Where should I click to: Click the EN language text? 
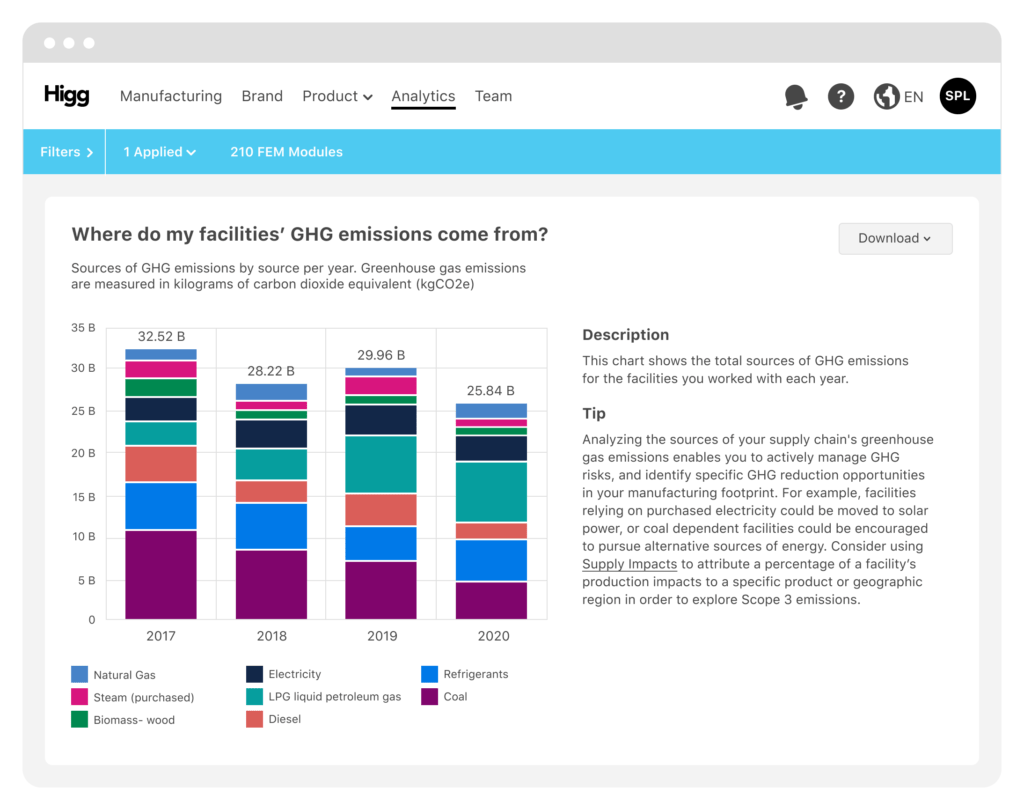point(913,97)
